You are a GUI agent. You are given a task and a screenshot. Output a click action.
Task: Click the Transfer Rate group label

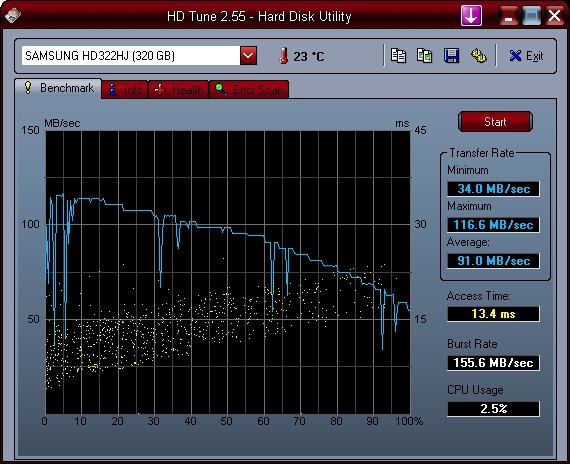pyautogui.click(x=482, y=153)
